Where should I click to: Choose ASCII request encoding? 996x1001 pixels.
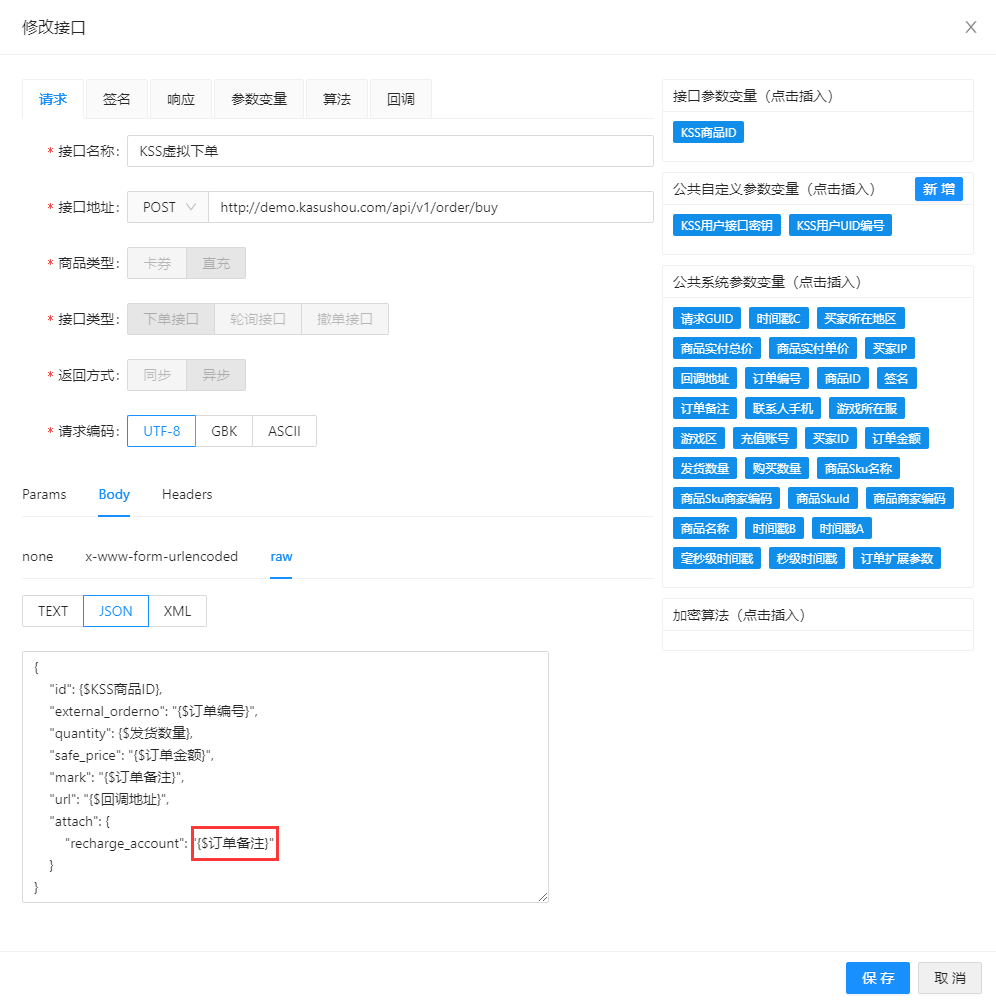284,431
